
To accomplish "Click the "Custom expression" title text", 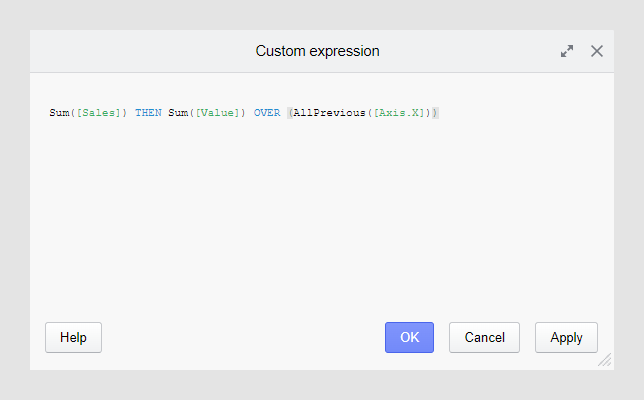I will click(317, 51).
